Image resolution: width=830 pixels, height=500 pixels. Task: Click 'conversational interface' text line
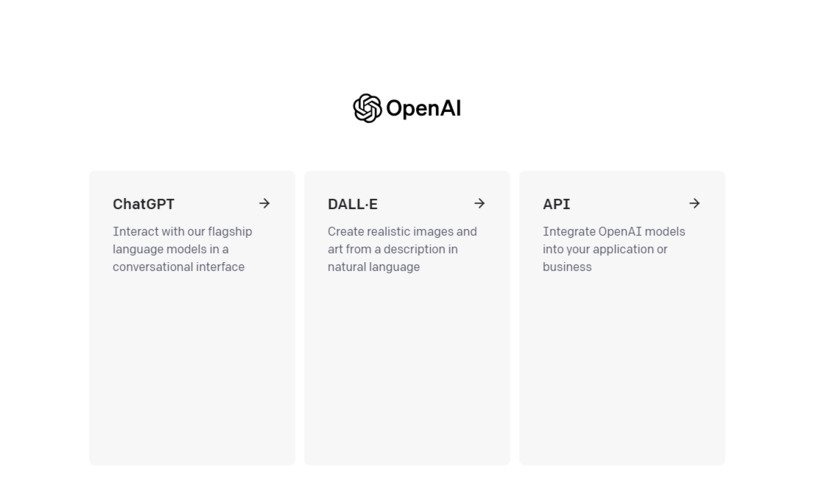(x=178, y=267)
